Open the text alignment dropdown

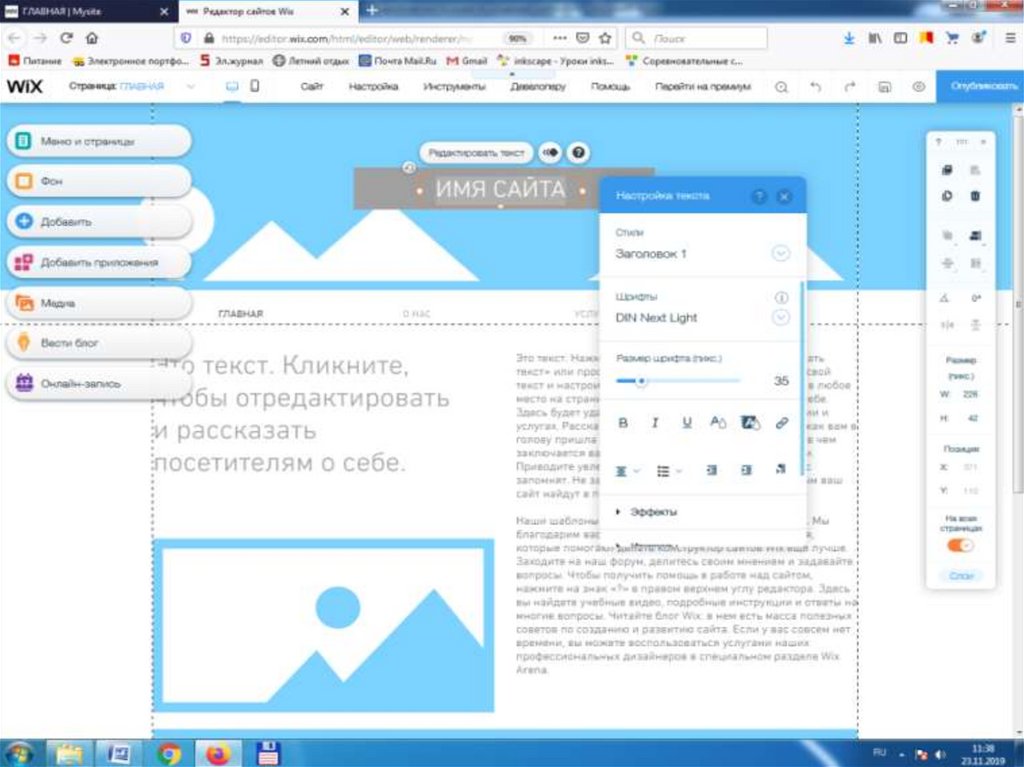click(627, 470)
